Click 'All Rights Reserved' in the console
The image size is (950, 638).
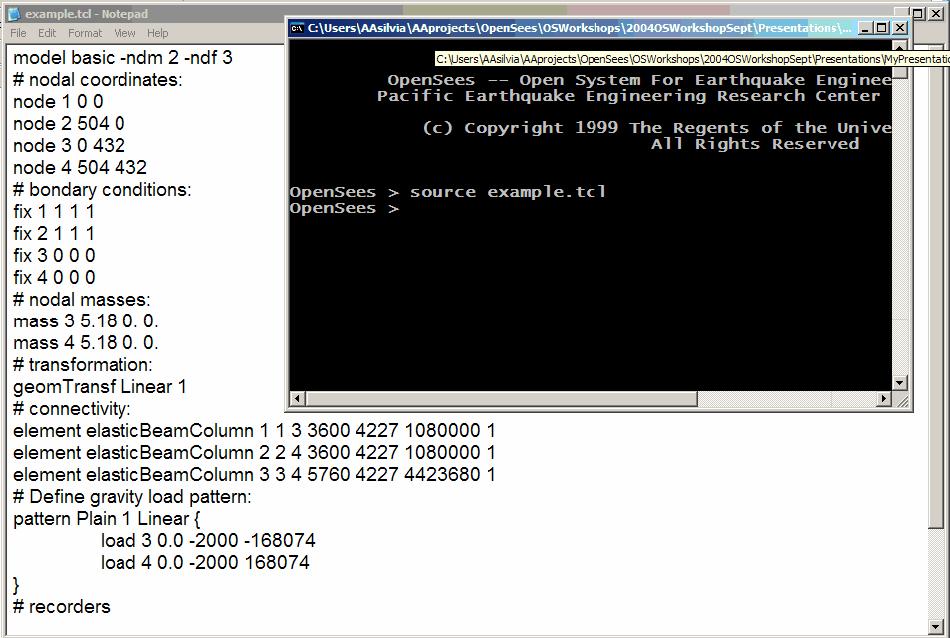coord(756,144)
